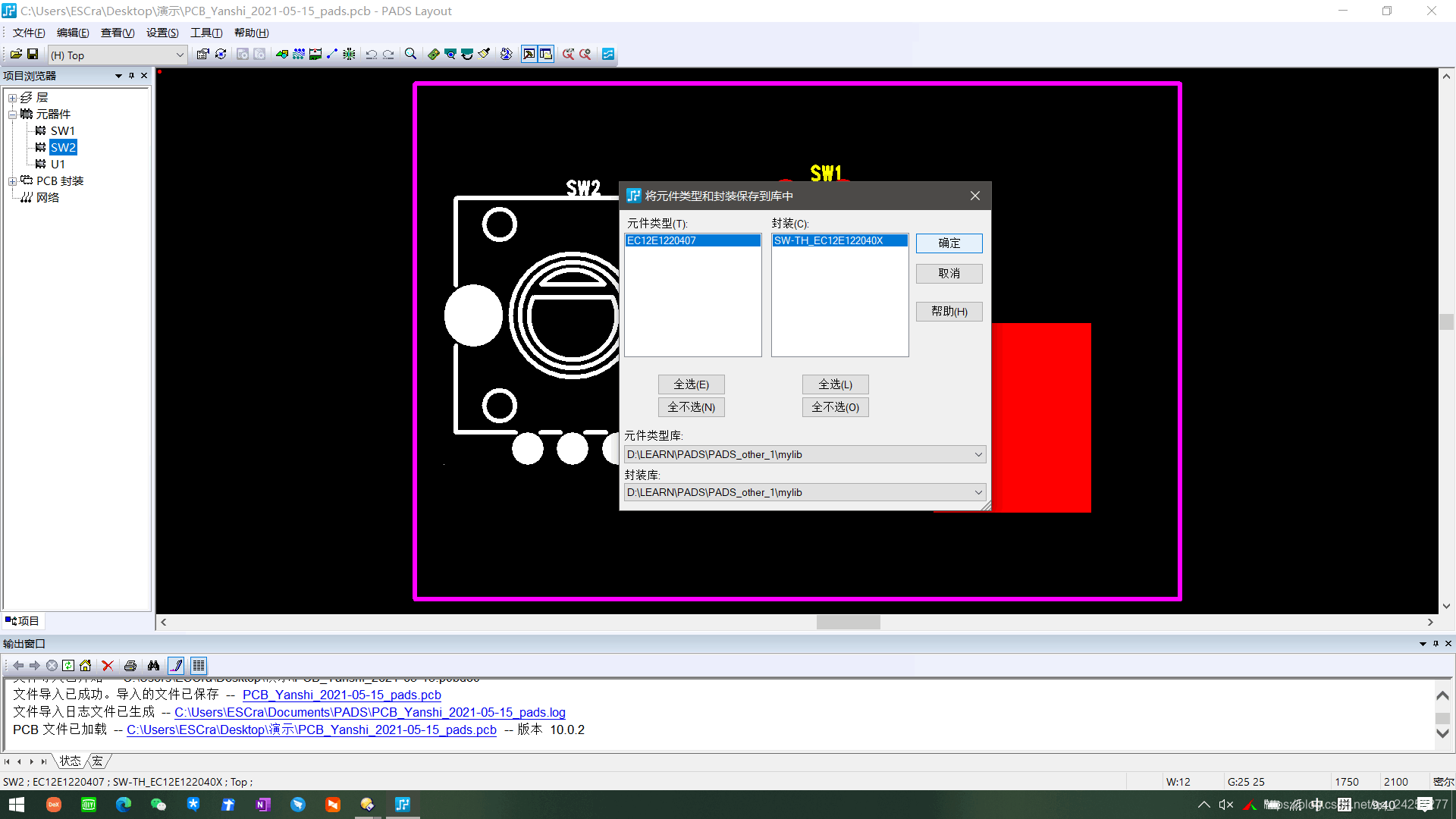1456x819 pixels.
Task: Click the Home icon in output window
Action: click(x=85, y=665)
